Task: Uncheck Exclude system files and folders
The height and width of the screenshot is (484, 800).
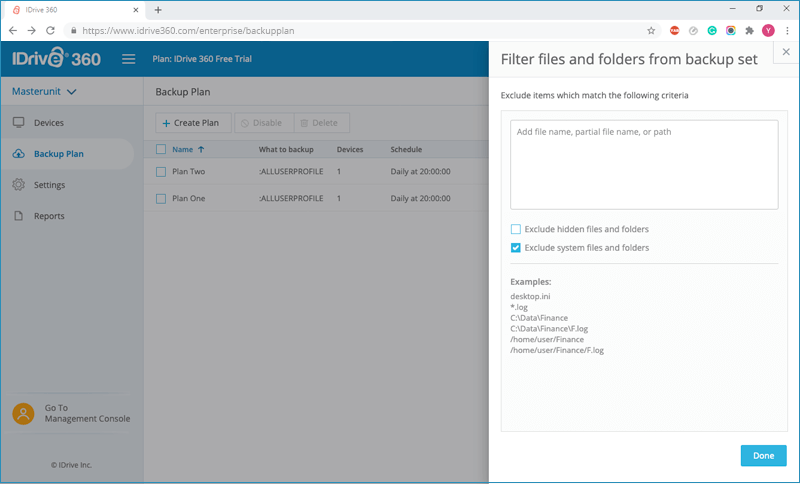Action: coord(516,248)
